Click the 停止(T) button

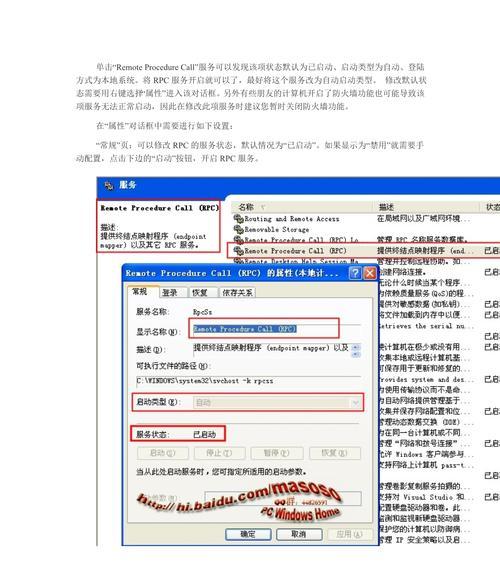tap(219, 453)
